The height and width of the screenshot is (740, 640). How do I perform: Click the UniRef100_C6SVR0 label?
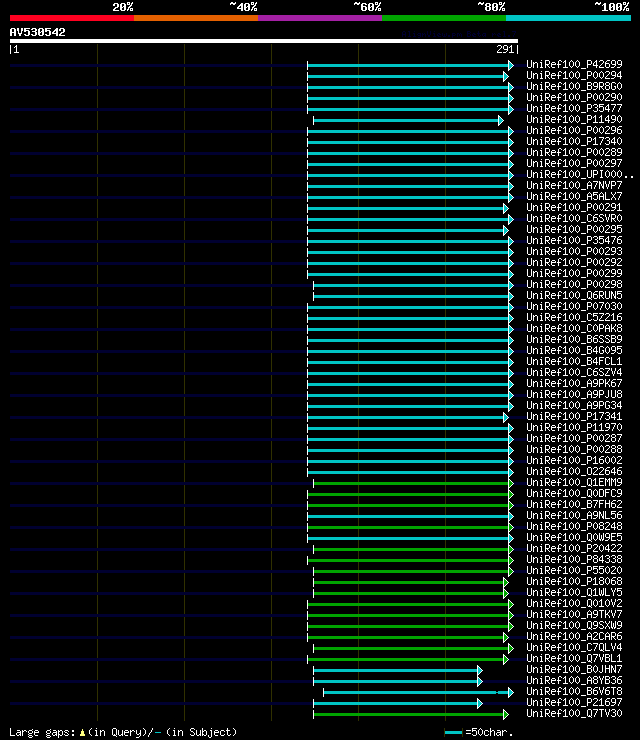(574, 219)
